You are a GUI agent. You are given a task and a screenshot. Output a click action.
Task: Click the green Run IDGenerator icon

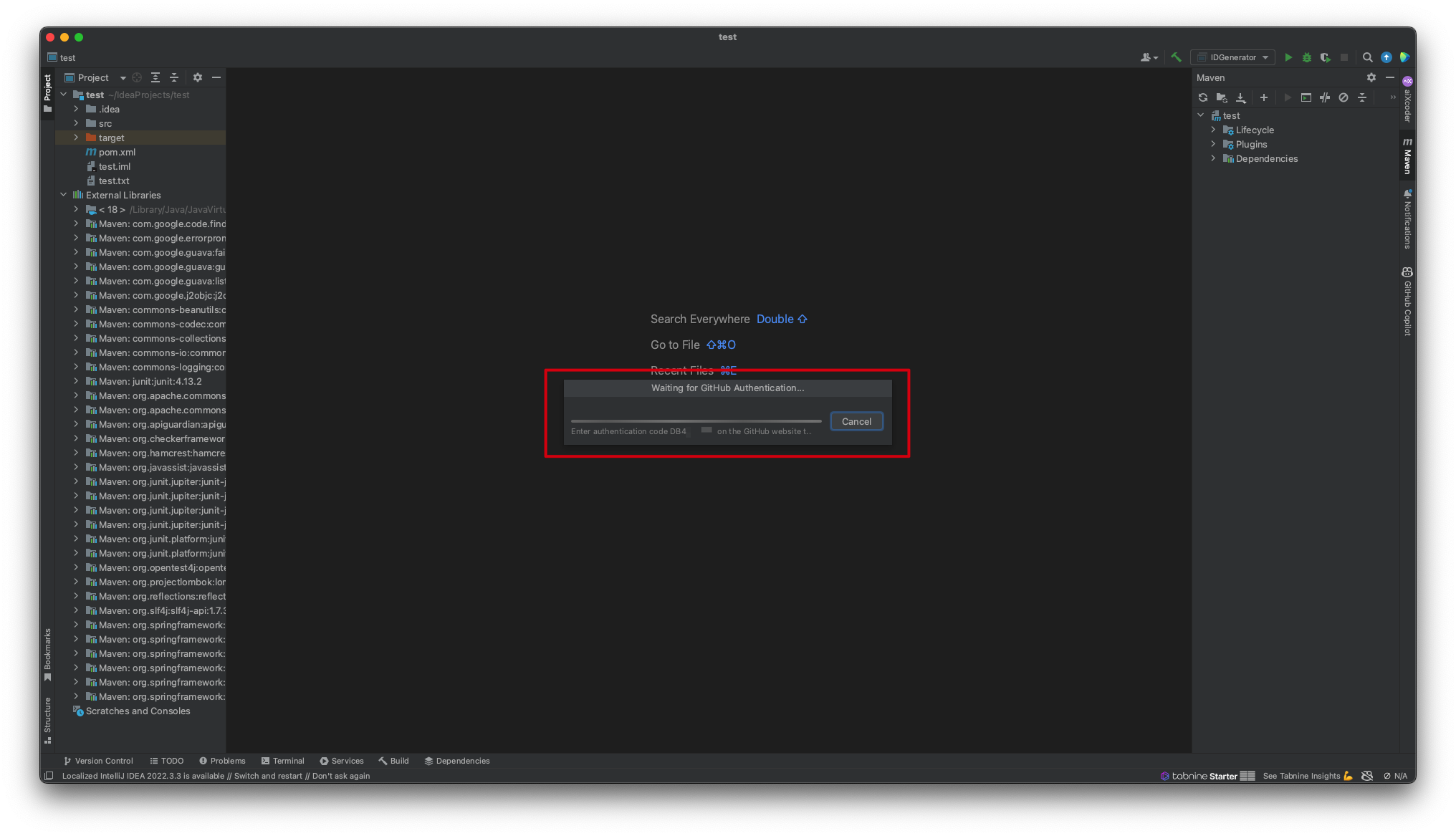coord(1288,57)
